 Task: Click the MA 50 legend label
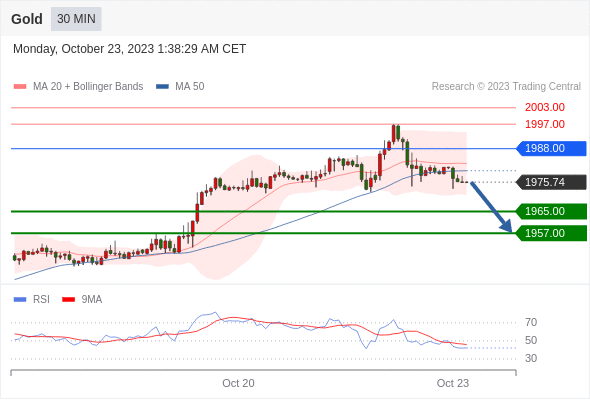click(x=190, y=87)
